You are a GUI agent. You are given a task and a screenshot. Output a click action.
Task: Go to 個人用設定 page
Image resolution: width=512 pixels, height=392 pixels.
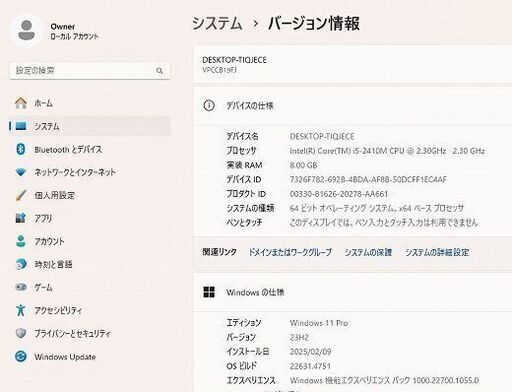(90, 195)
